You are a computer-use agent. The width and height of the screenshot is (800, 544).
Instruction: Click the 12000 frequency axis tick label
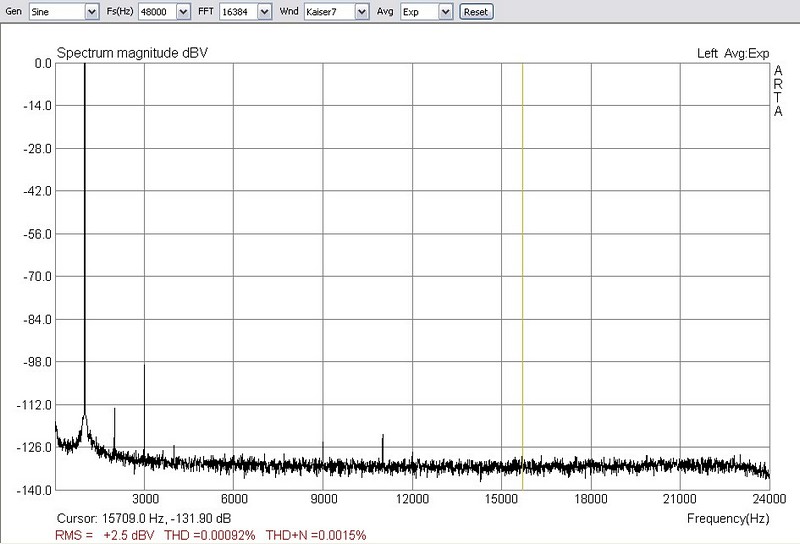tap(412, 499)
